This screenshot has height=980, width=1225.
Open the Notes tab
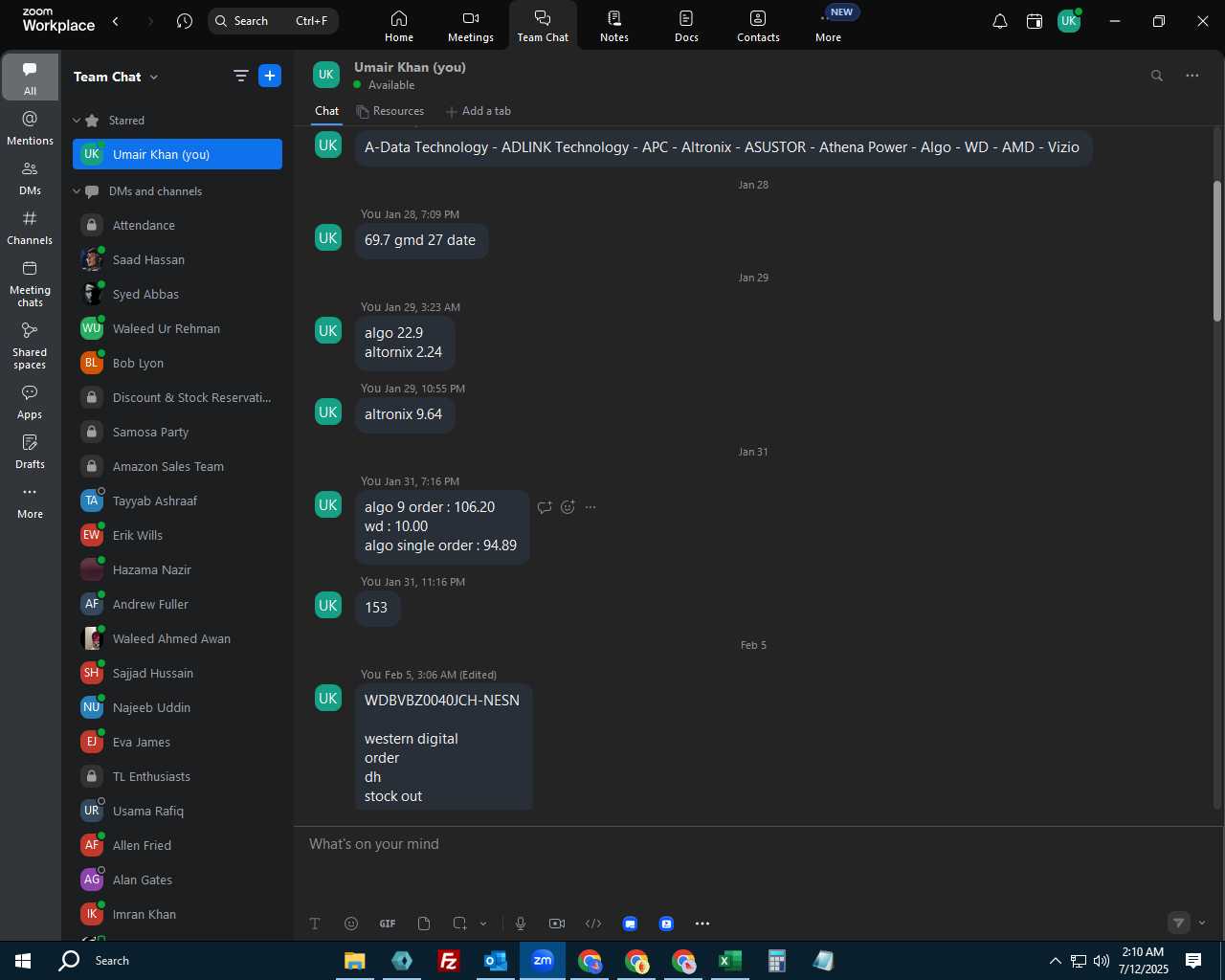click(x=614, y=26)
